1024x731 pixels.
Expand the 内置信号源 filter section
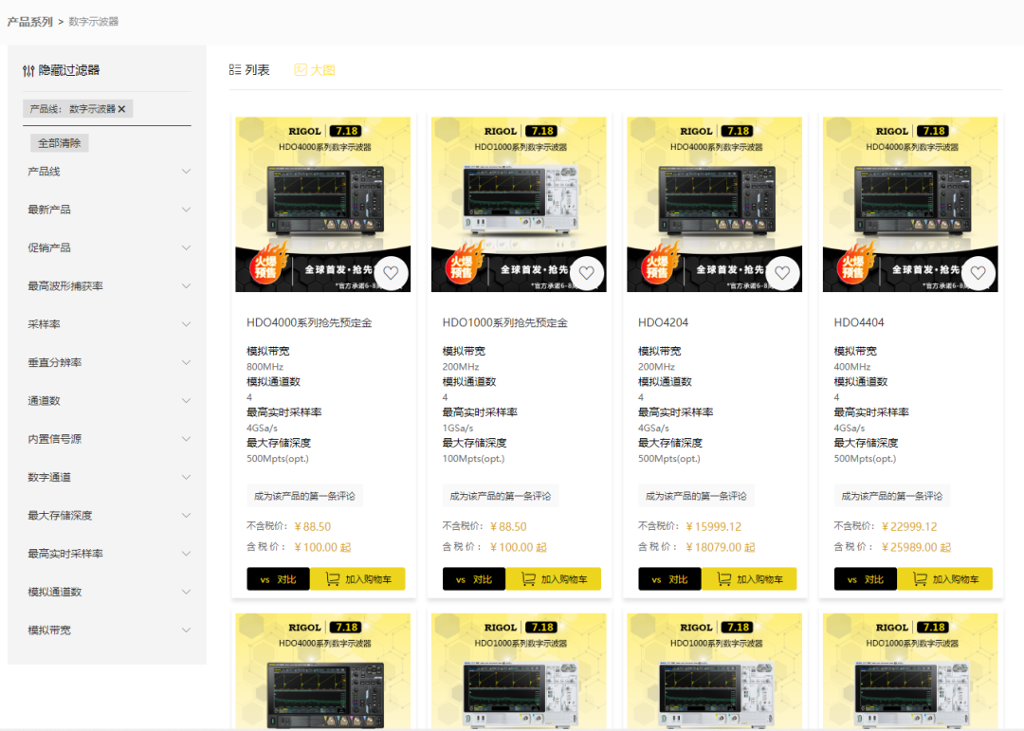coord(108,439)
